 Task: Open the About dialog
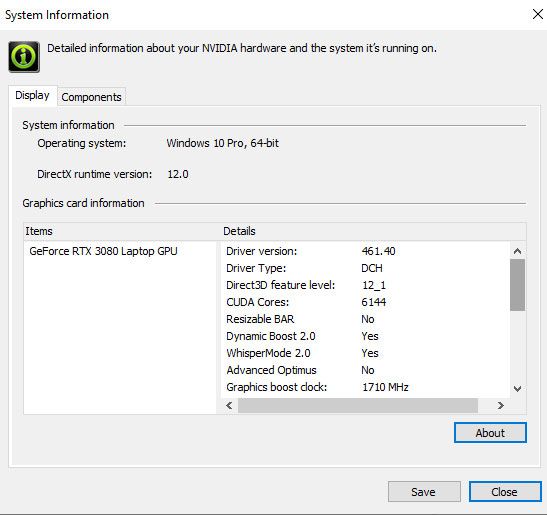[490, 433]
